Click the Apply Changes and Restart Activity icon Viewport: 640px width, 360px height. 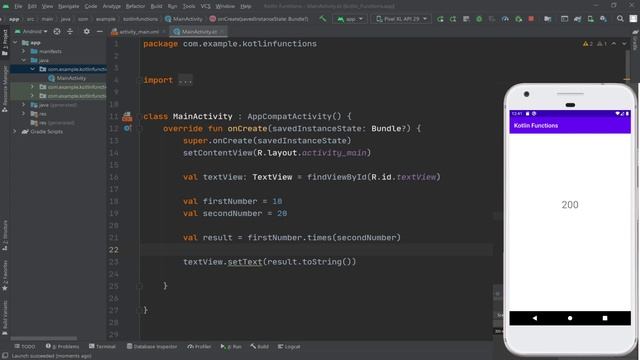453,19
